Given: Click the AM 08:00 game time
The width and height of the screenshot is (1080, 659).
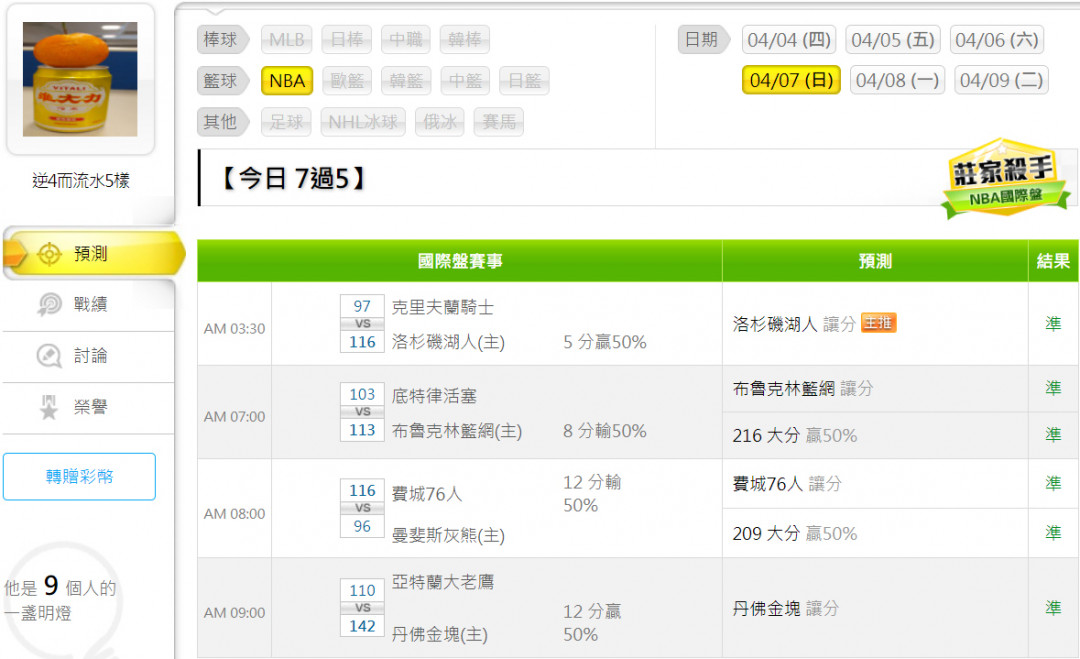Looking at the screenshot, I should pyautogui.click(x=234, y=514).
